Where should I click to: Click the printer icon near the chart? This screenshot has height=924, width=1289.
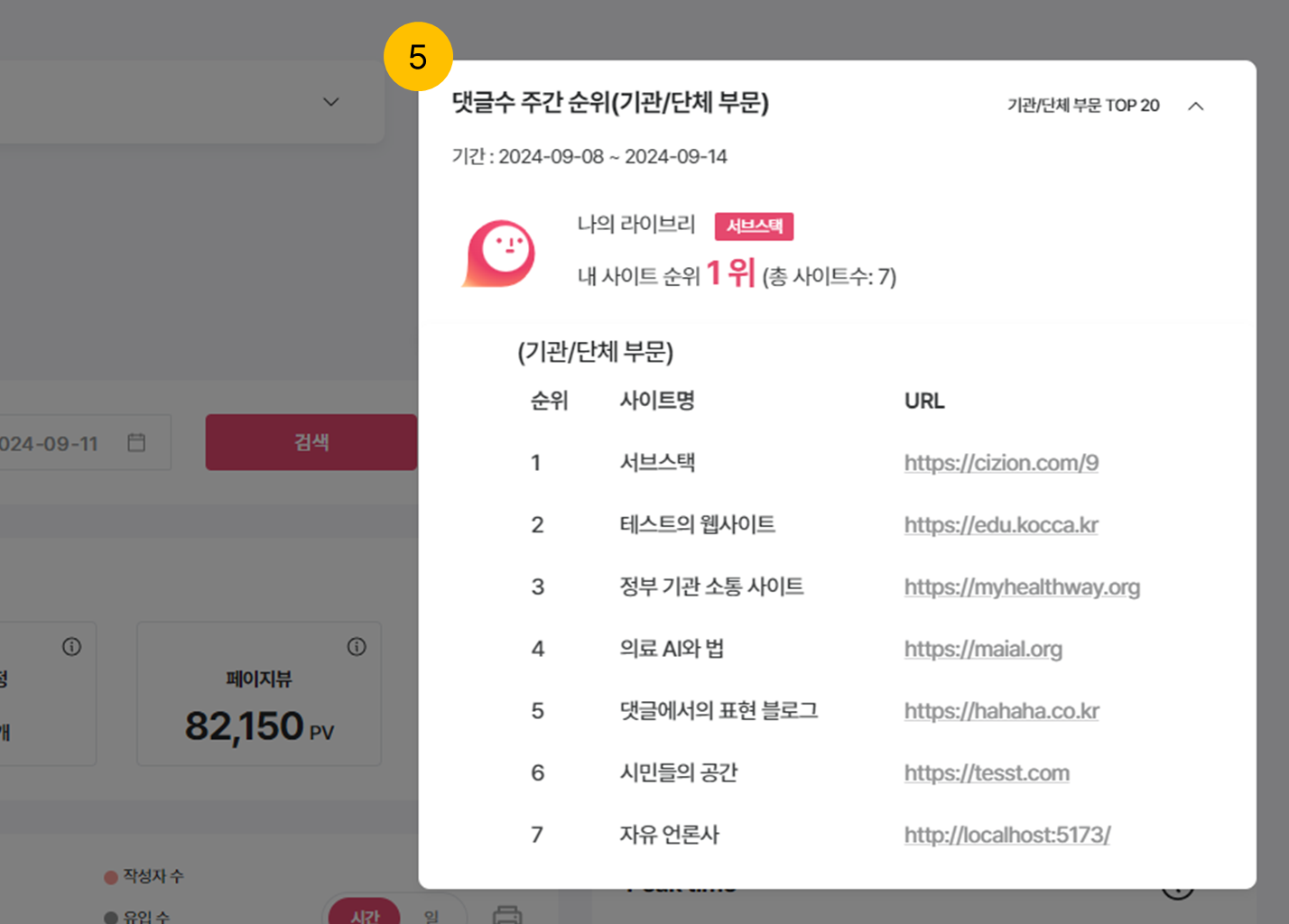(x=507, y=914)
